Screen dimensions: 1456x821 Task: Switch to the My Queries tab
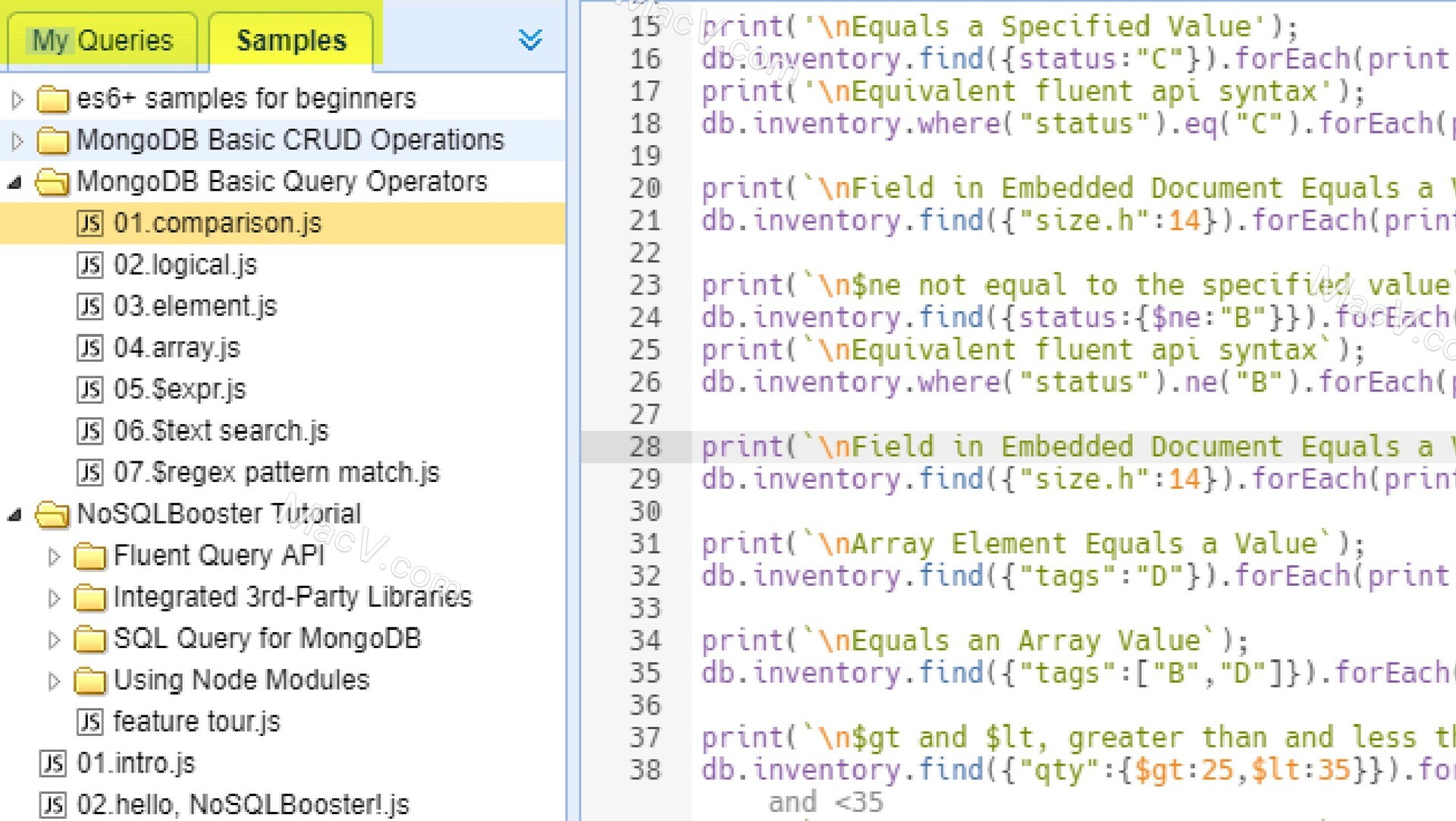point(102,39)
